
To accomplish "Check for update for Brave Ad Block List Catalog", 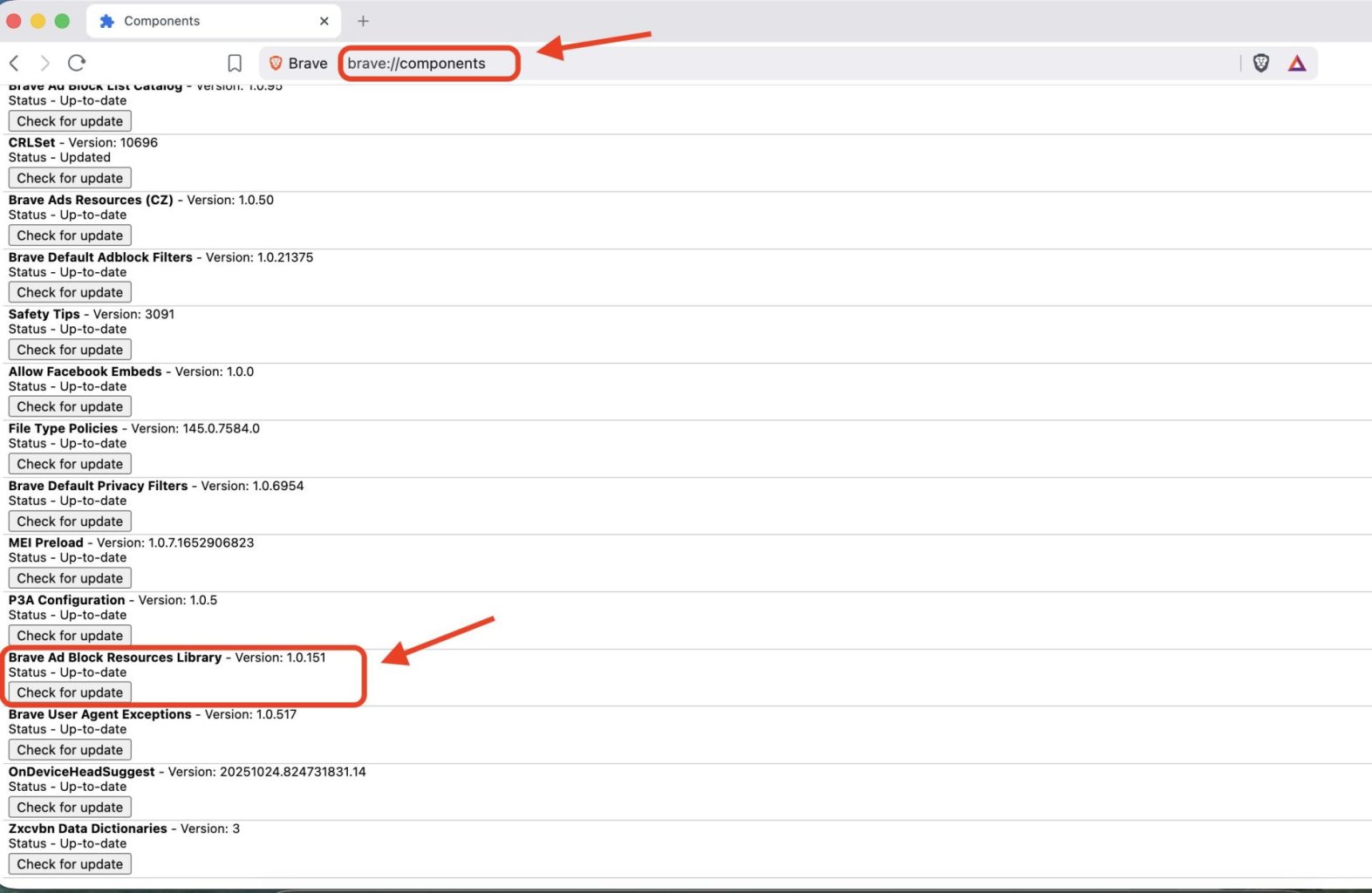I will click(70, 121).
